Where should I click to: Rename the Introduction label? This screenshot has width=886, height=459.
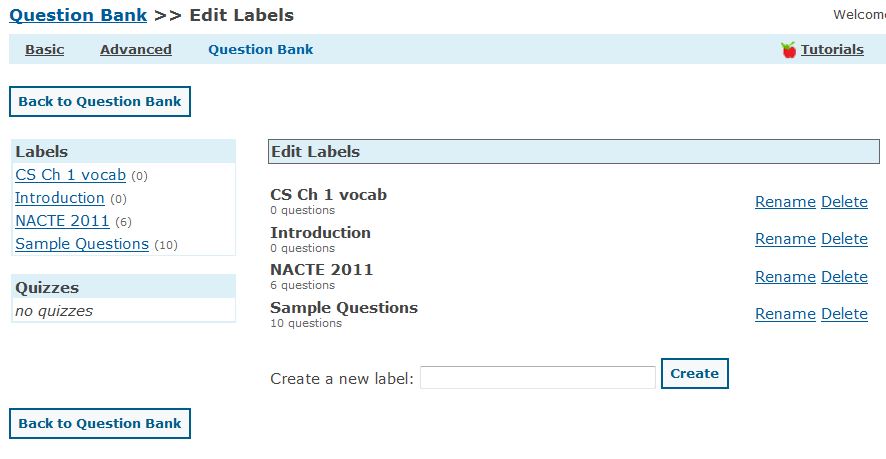coord(785,239)
